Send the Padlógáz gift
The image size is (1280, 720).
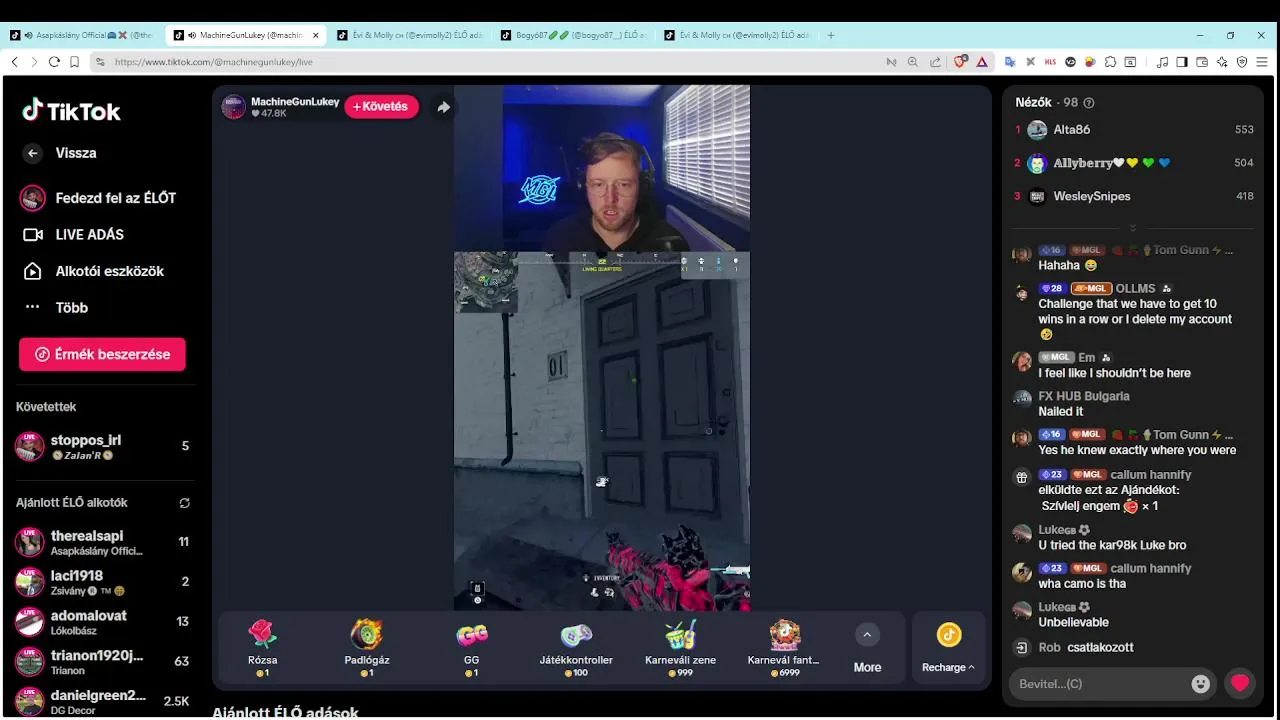tap(367, 648)
